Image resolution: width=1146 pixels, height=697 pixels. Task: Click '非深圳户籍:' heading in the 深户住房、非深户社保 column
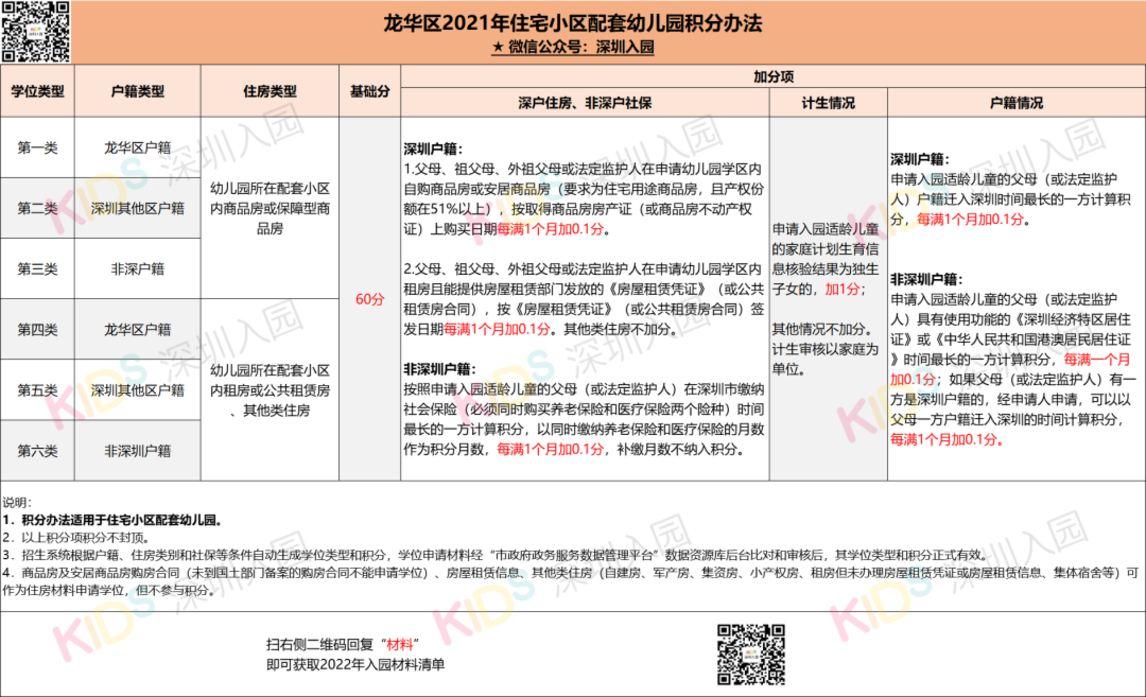click(x=440, y=369)
